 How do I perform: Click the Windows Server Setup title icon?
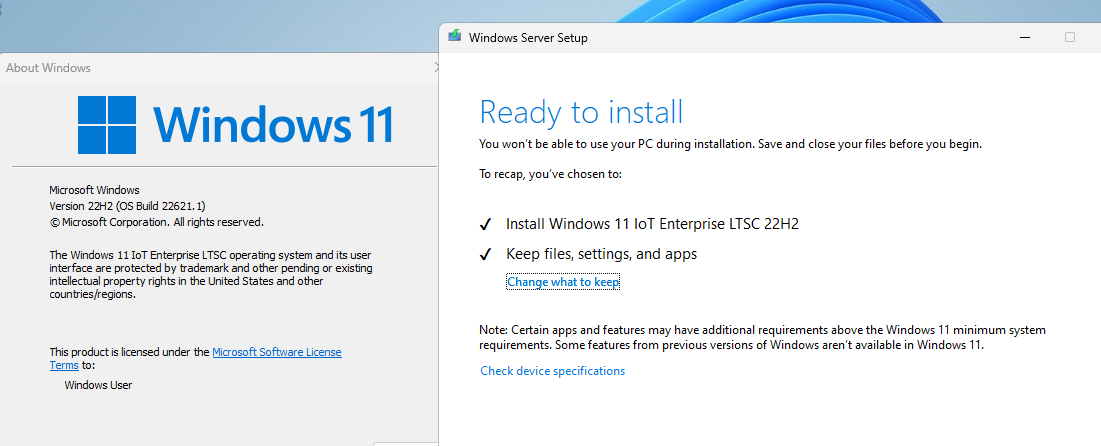click(455, 37)
